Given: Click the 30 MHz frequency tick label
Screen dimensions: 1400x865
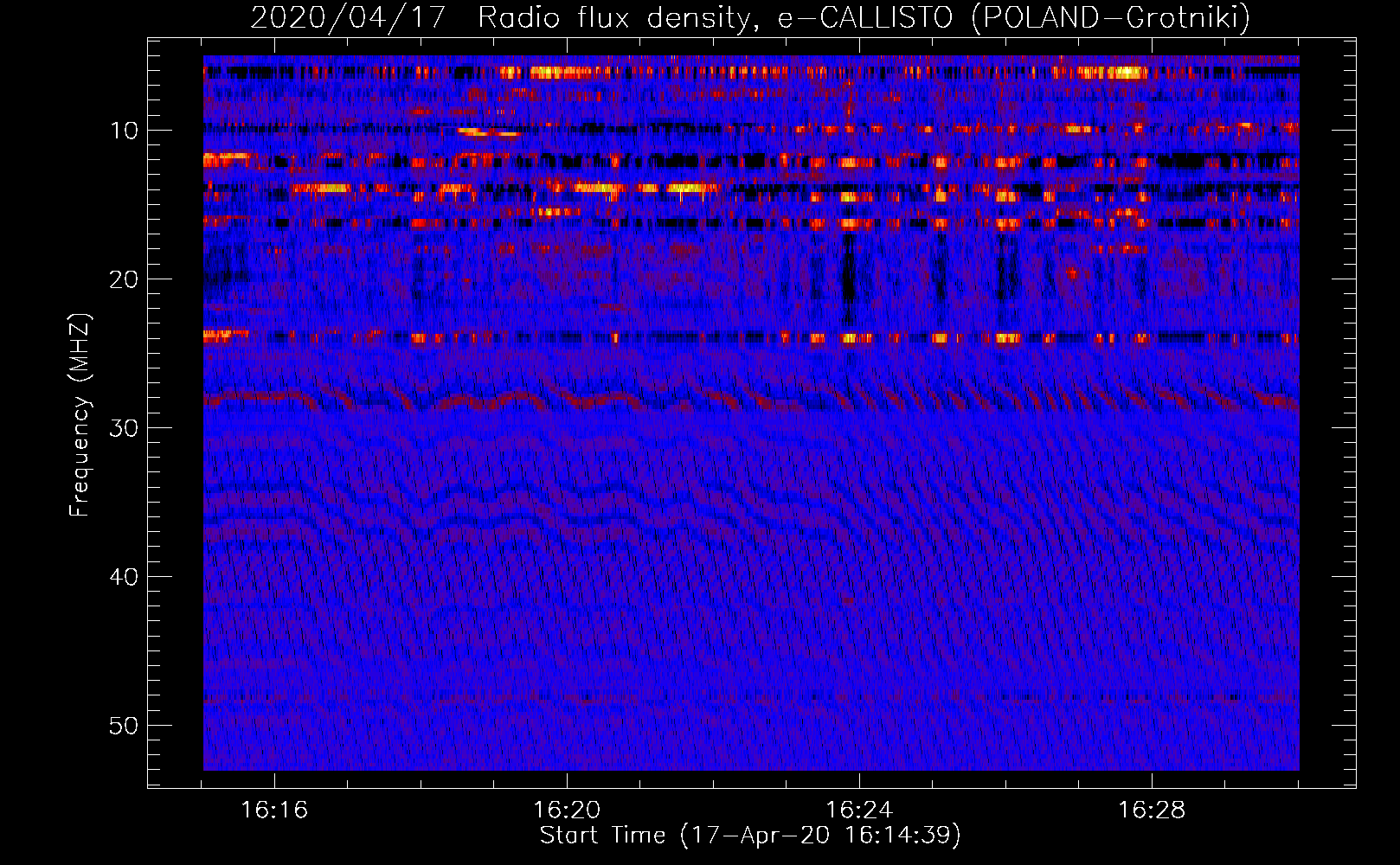Looking at the screenshot, I should [125, 428].
